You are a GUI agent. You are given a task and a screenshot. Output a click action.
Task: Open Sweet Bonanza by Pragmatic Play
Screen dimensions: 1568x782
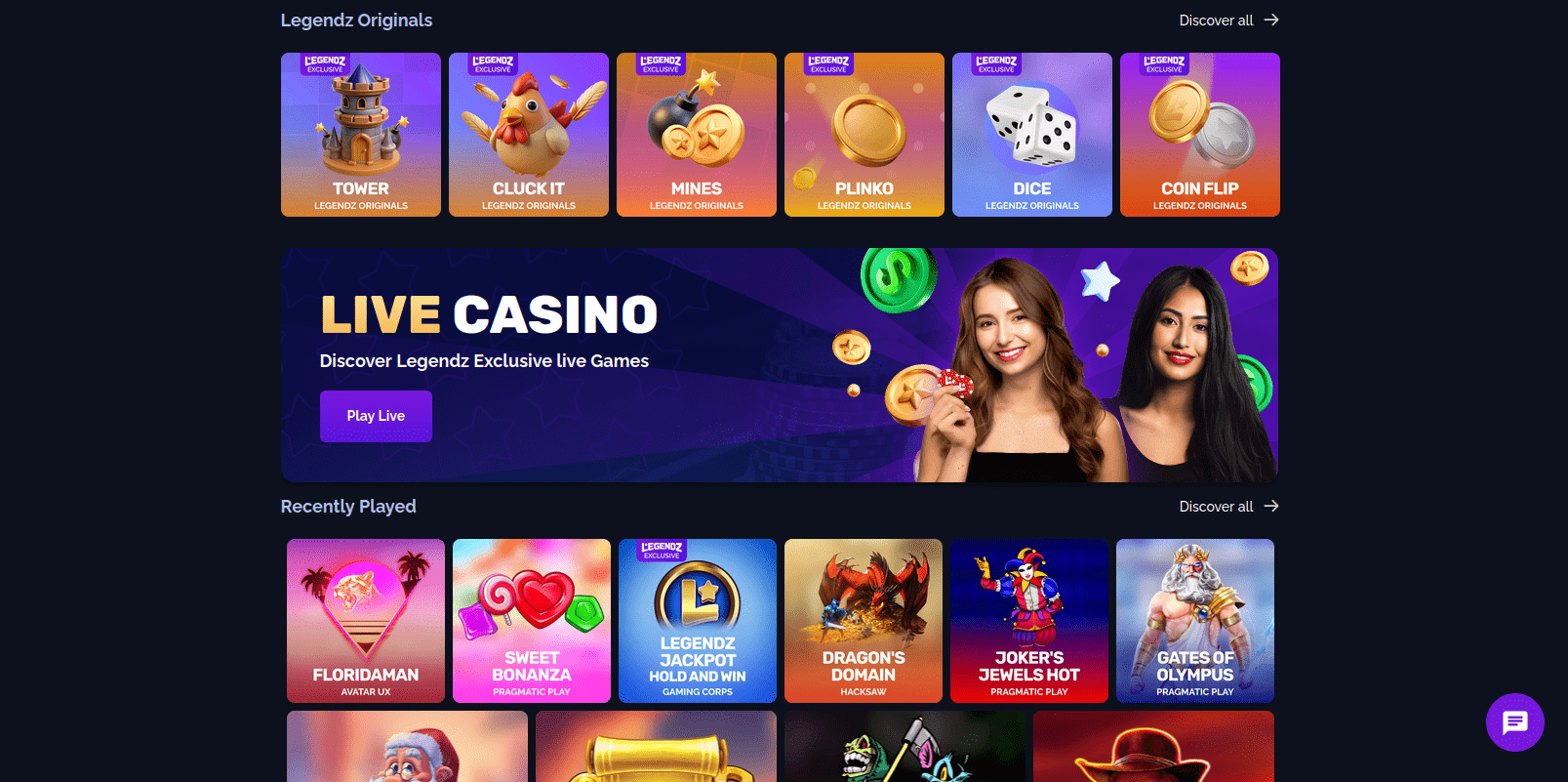[x=532, y=621]
